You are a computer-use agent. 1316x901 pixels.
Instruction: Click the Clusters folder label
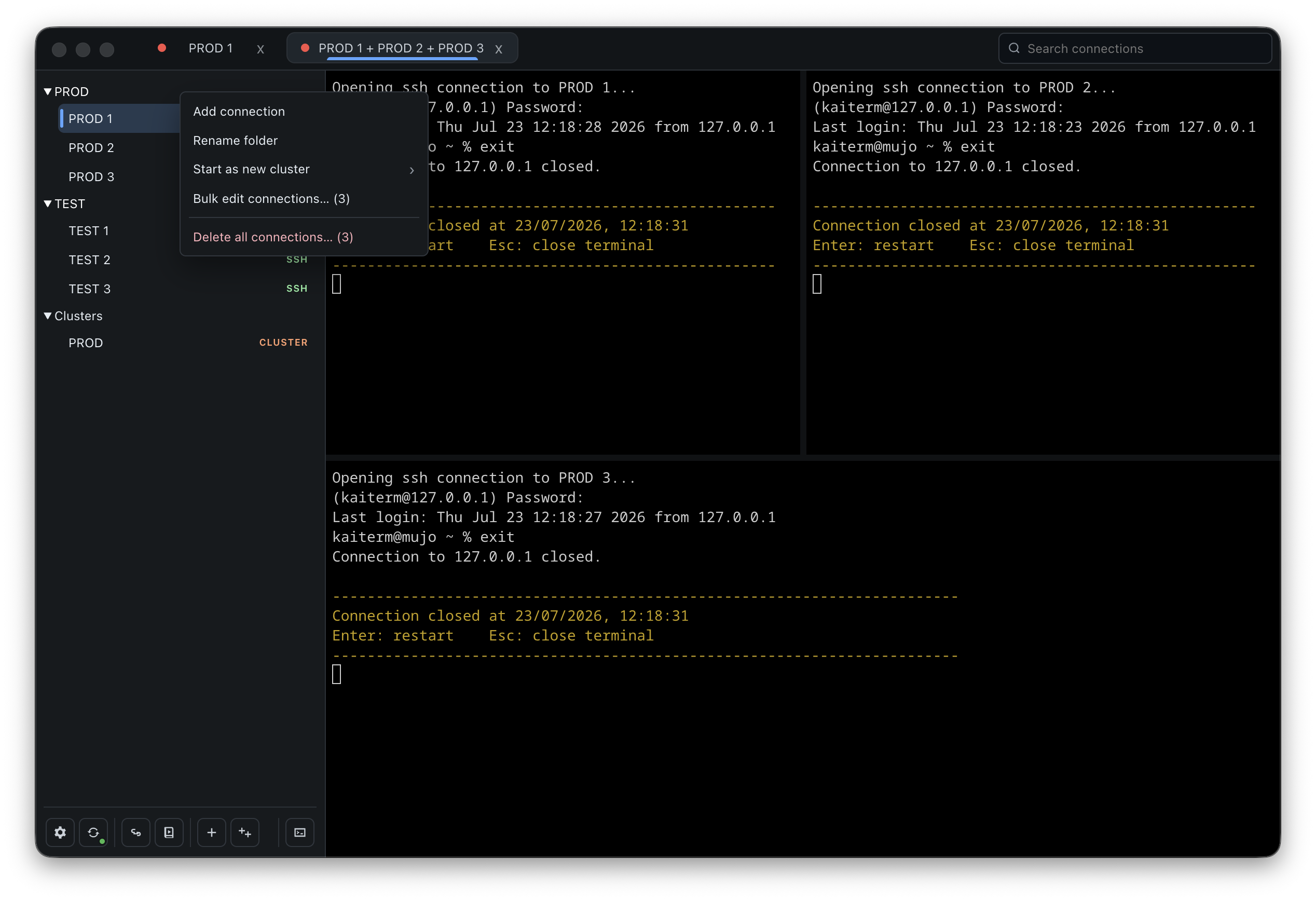(78, 316)
